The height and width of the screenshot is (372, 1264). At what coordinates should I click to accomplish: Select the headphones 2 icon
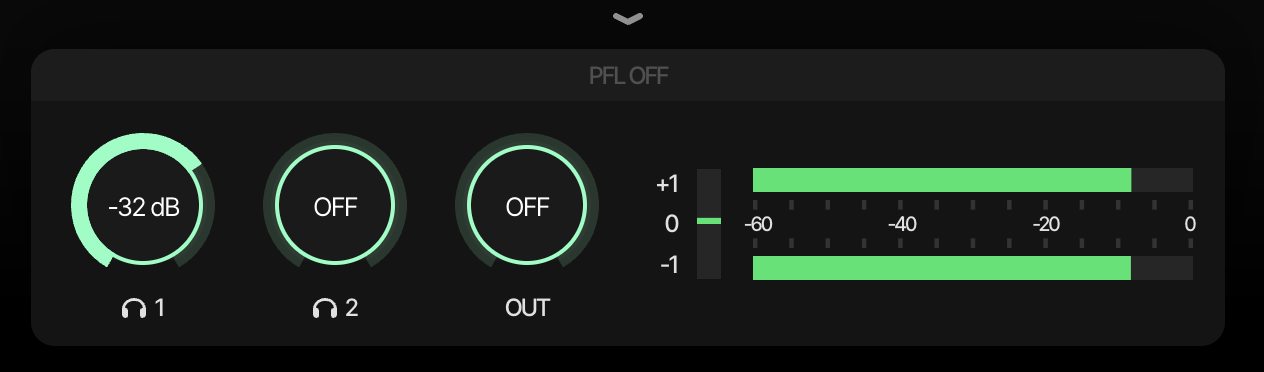[x=324, y=308]
